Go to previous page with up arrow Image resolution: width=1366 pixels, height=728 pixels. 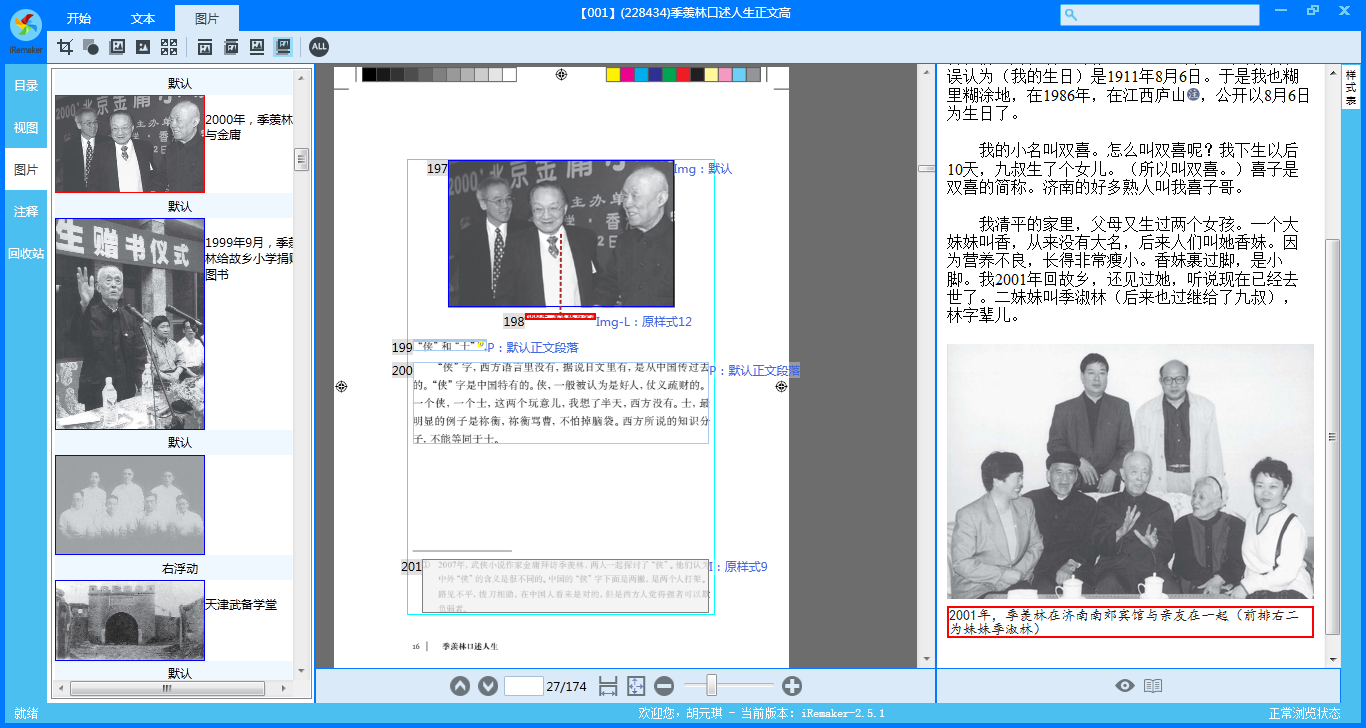click(x=459, y=686)
